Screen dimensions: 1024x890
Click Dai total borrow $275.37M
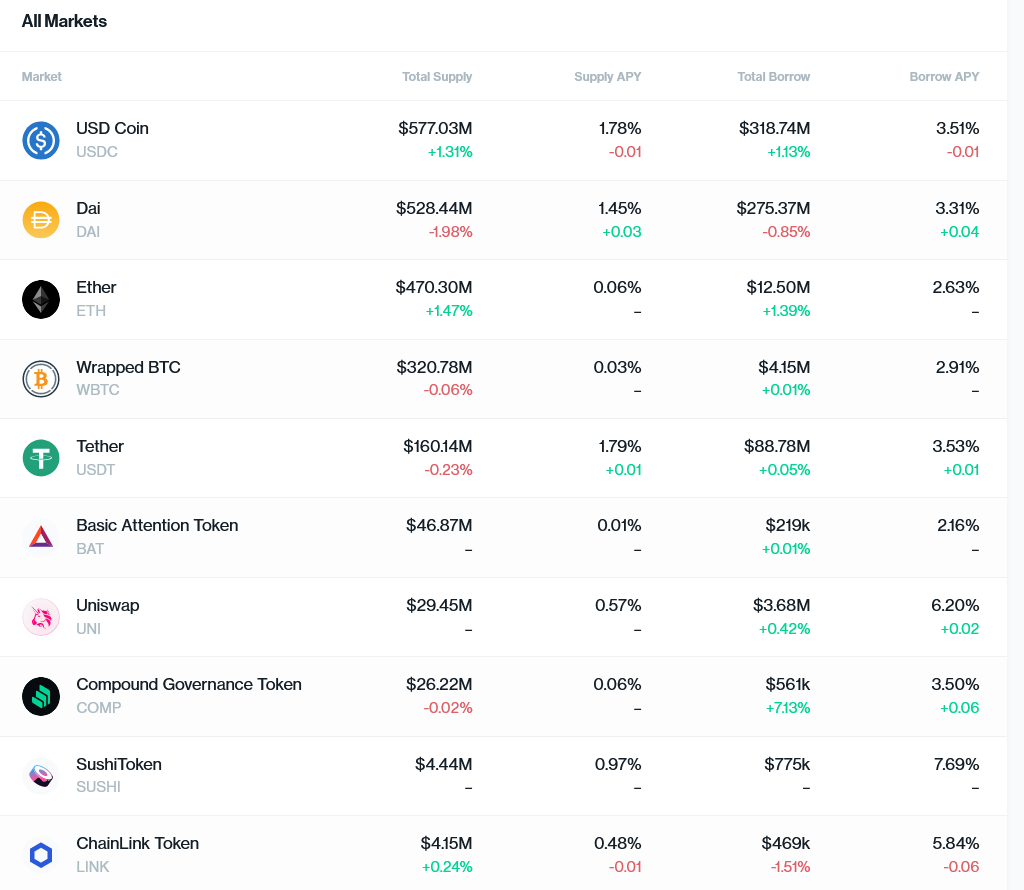point(773,208)
